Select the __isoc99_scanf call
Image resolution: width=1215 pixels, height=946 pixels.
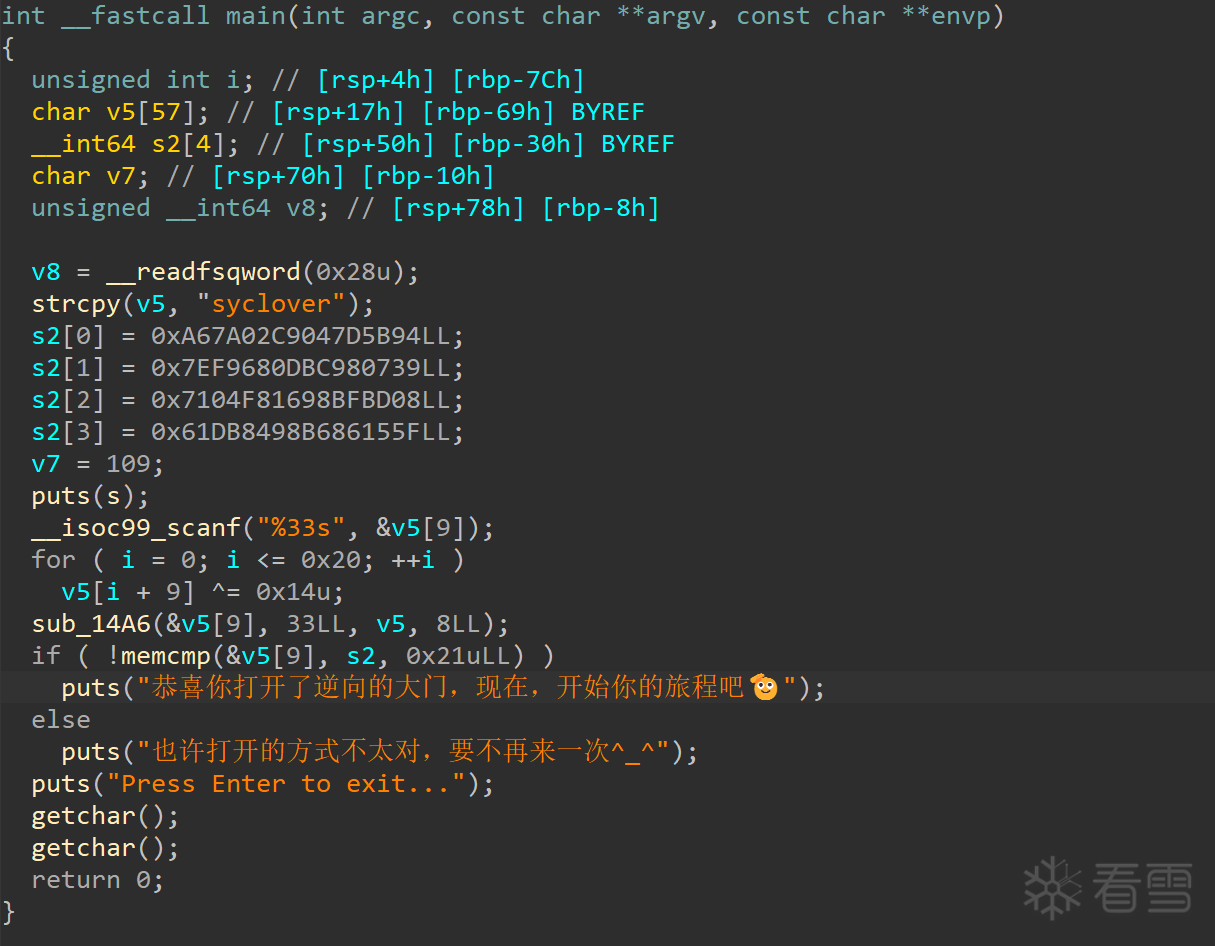click(x=135, y=528)
